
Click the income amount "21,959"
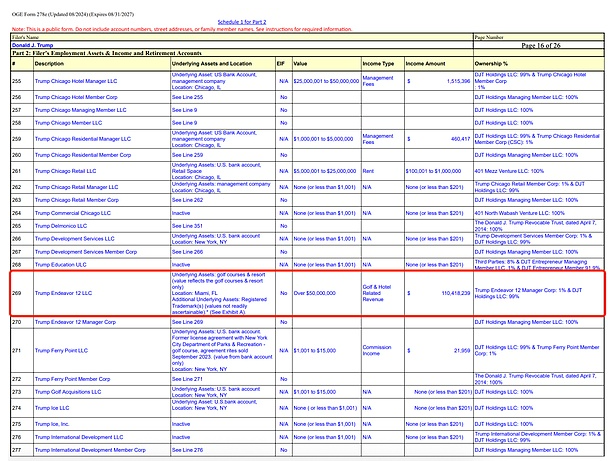click(x=462, y=350)
